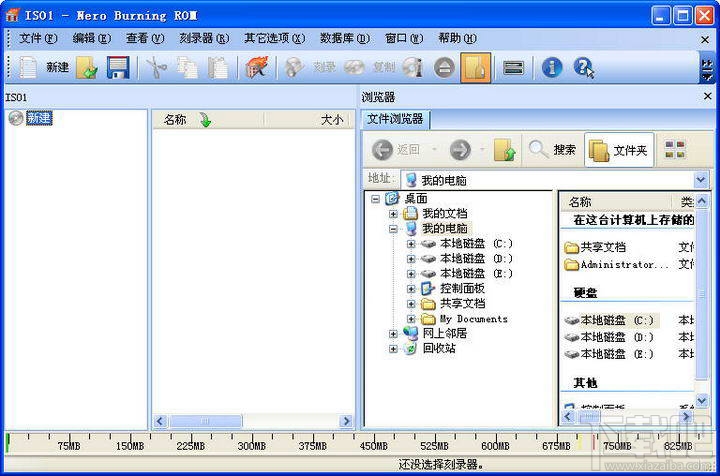
Task: Open the Views icon in browser toolbar
Action: 675,150
